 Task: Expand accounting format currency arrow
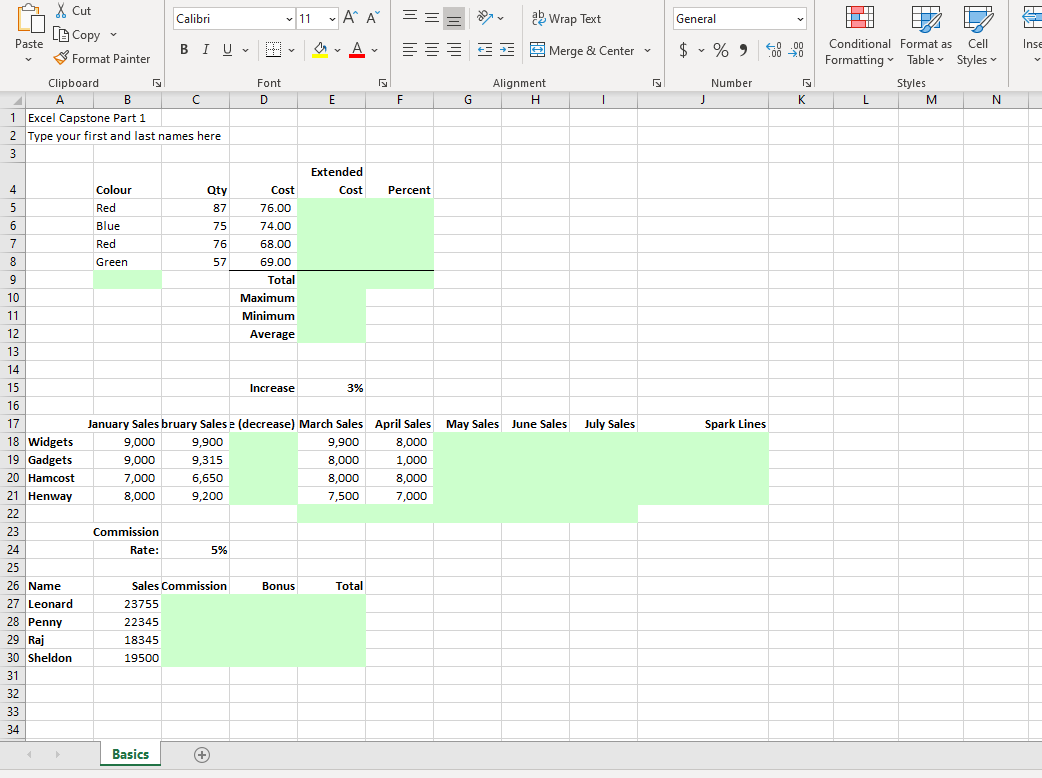(x=700, y=50)
